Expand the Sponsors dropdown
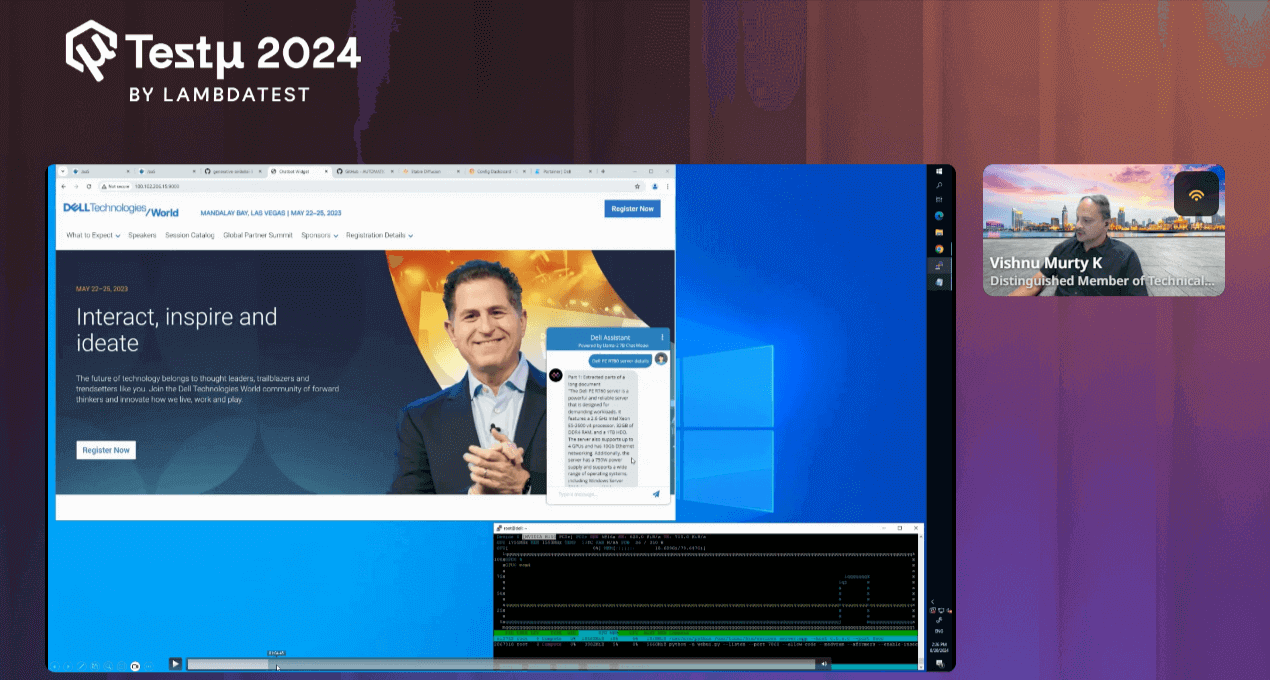This screenshot has height=680, width=1270. coord(319,236)
